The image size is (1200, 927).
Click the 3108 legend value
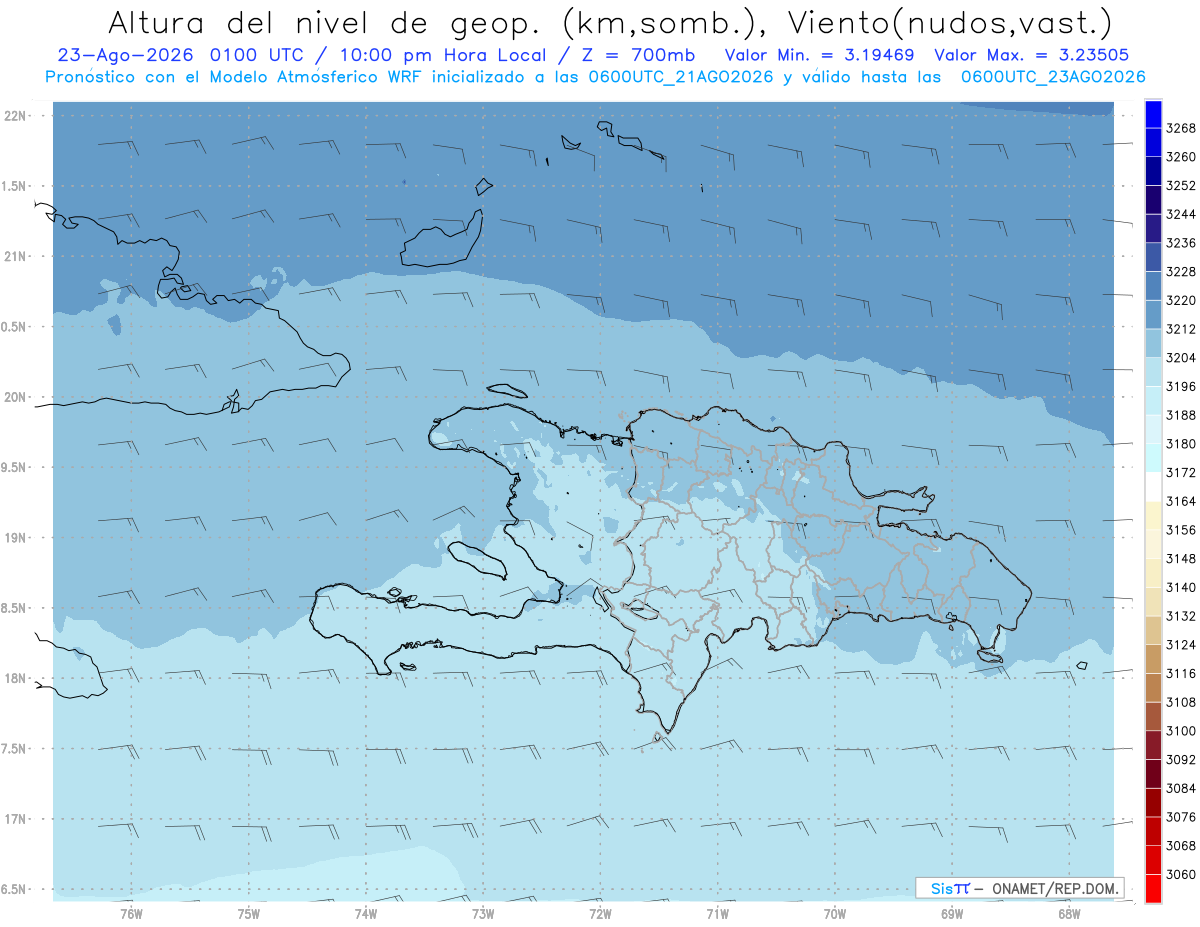(1181, 702)
